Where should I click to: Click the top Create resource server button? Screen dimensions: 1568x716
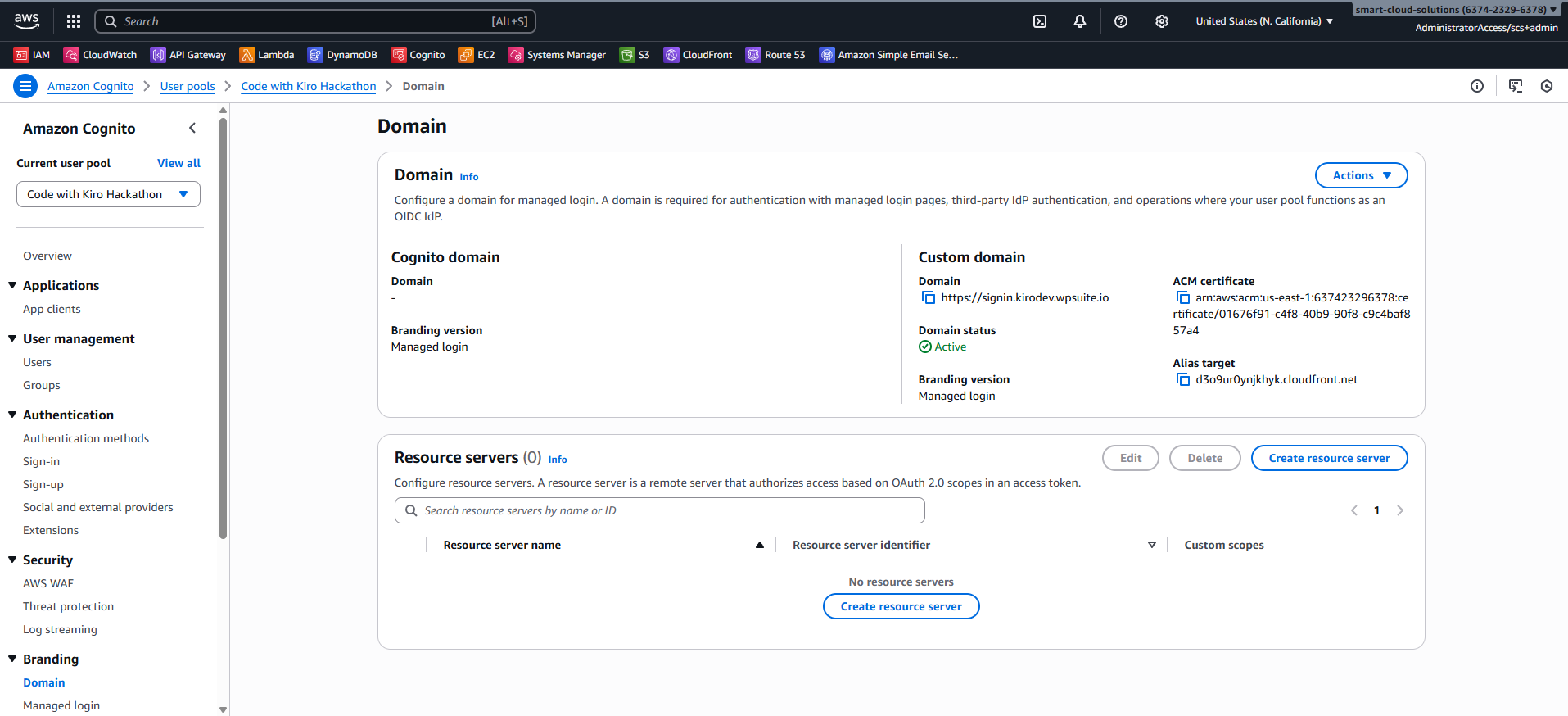click(1329, 458)
